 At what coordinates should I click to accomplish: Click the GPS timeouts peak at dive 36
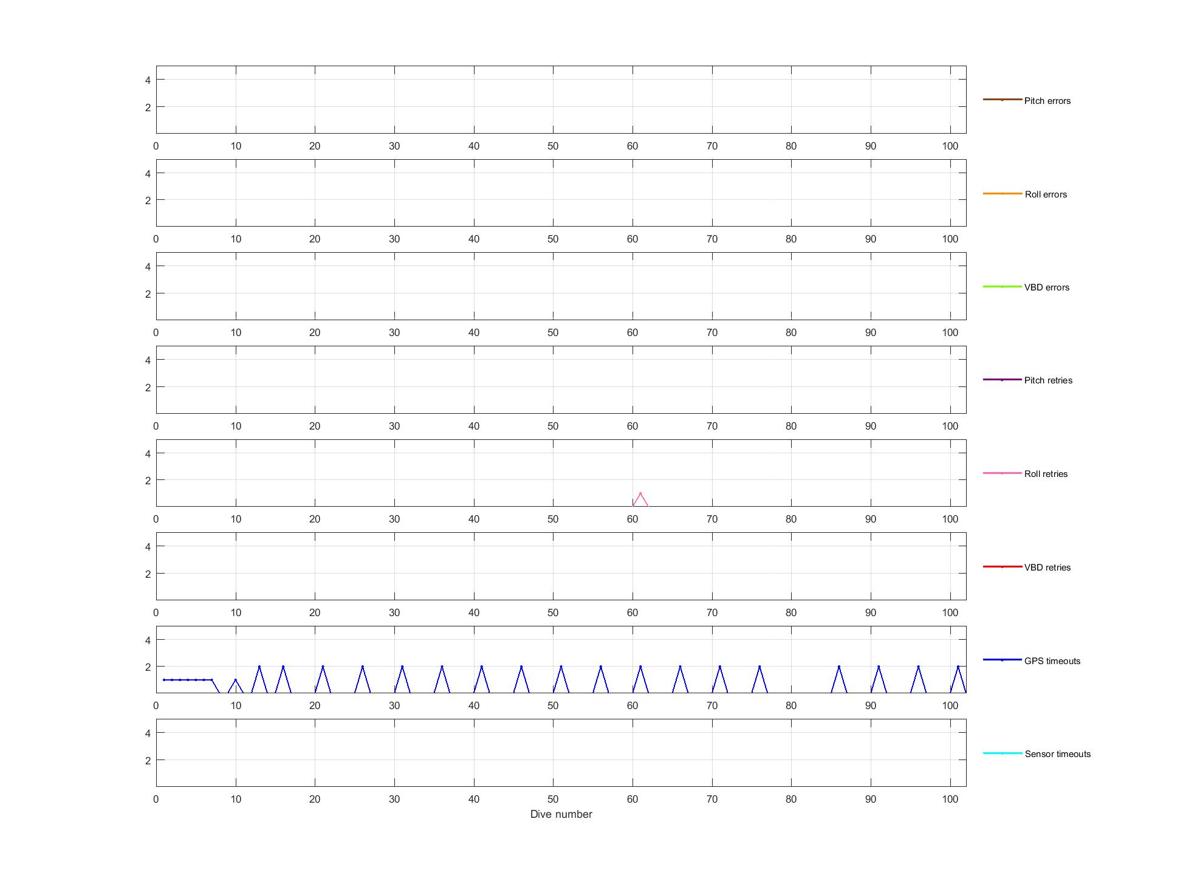(x=441, y=667)
